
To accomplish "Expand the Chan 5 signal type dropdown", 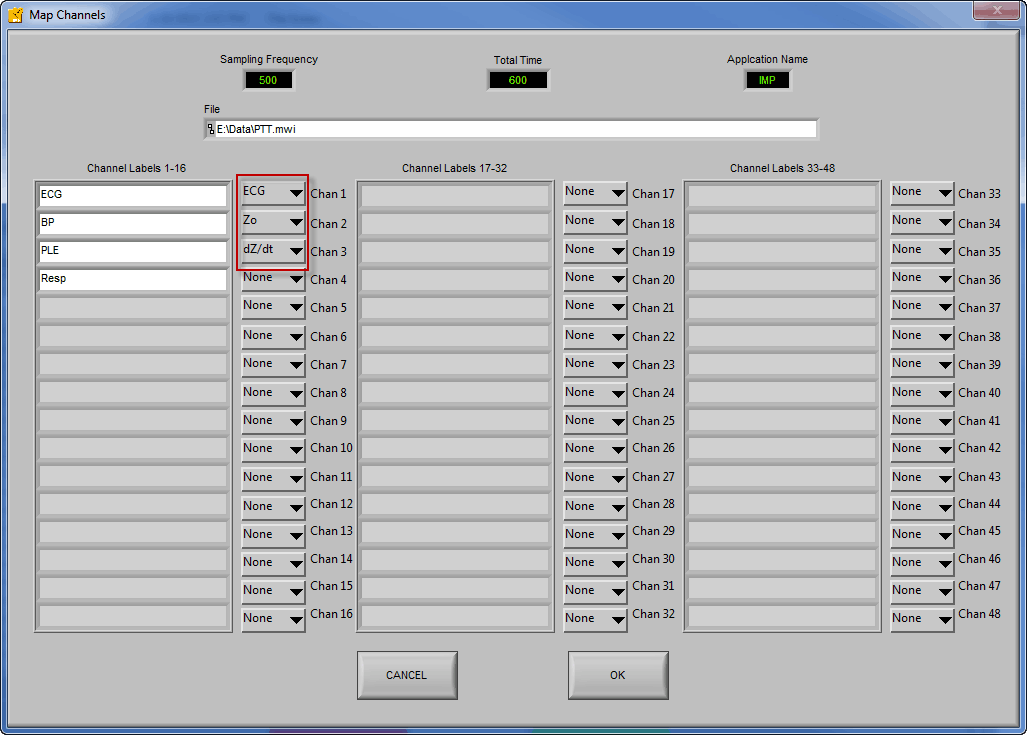I will click(272, 307).
